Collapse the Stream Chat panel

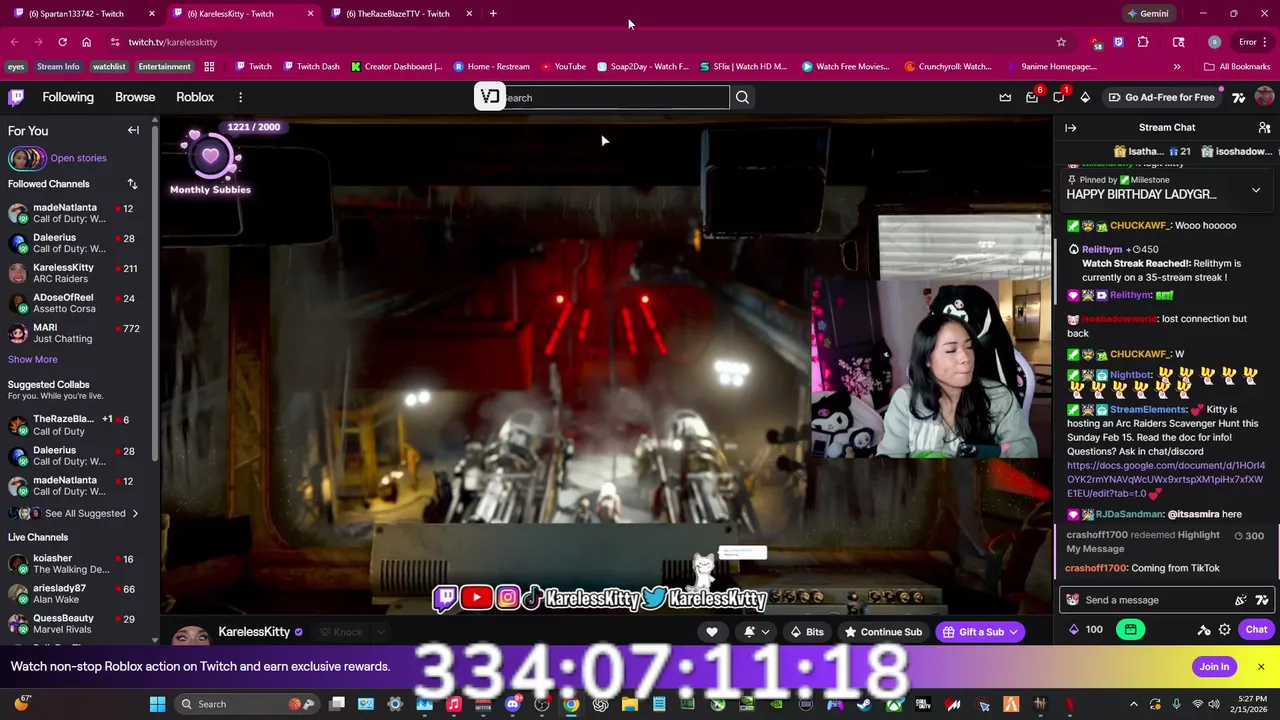(1070, 128)
